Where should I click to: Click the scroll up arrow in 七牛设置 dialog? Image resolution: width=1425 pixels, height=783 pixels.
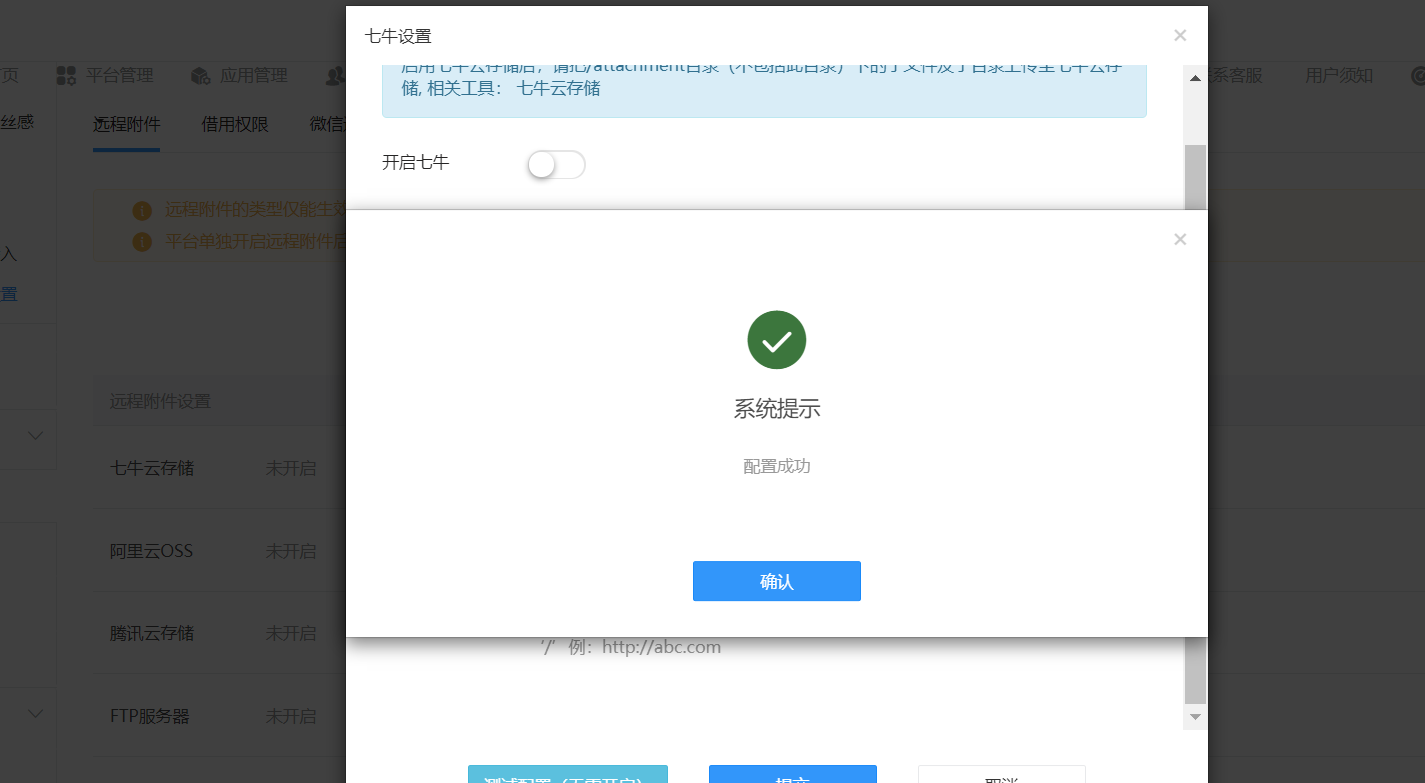coord(1195,77)
